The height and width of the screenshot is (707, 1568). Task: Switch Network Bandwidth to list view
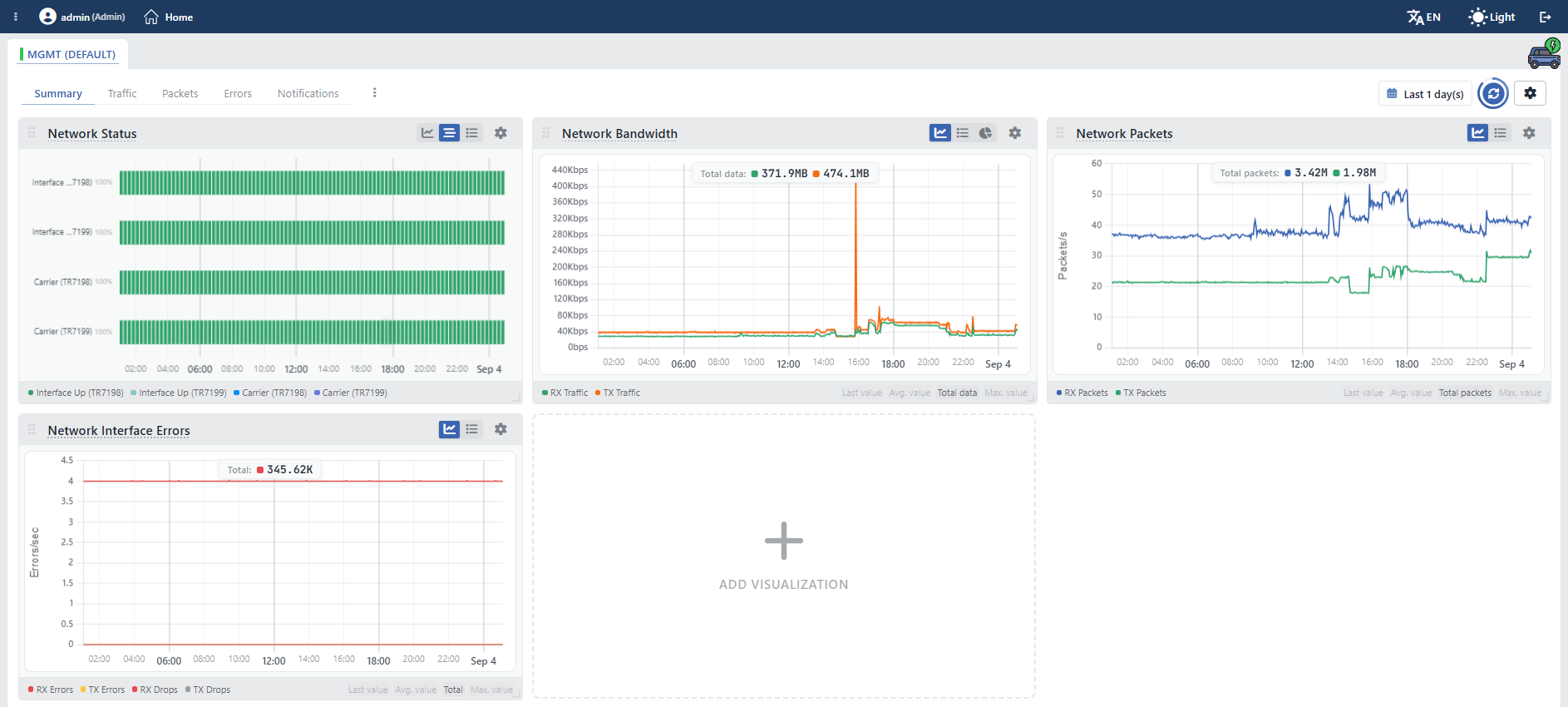[963, 133]
